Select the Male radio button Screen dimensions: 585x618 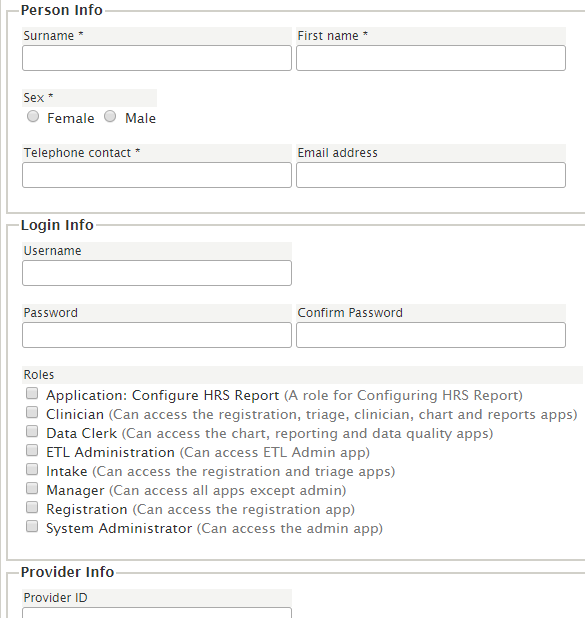pyautogui.click(x=110, y=116)
